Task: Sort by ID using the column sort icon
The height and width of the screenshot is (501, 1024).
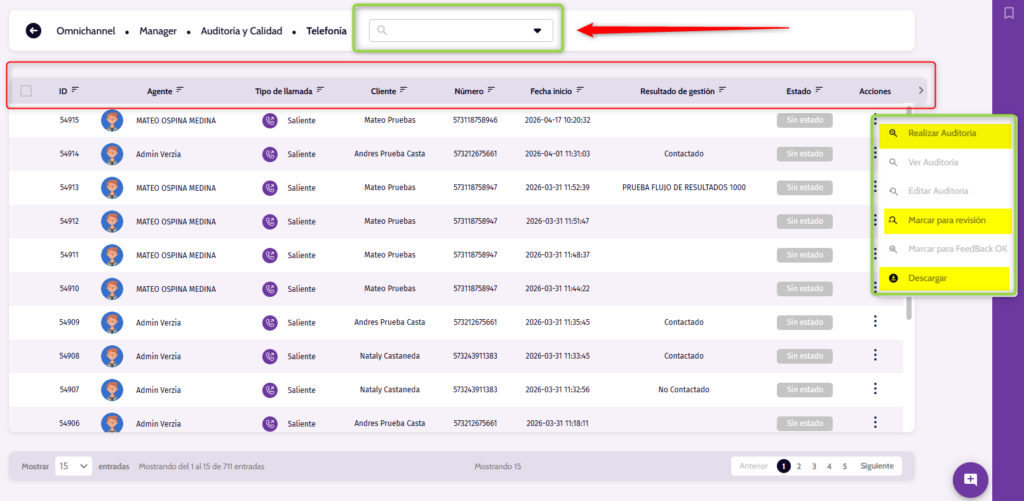Action: click(75, 90)
